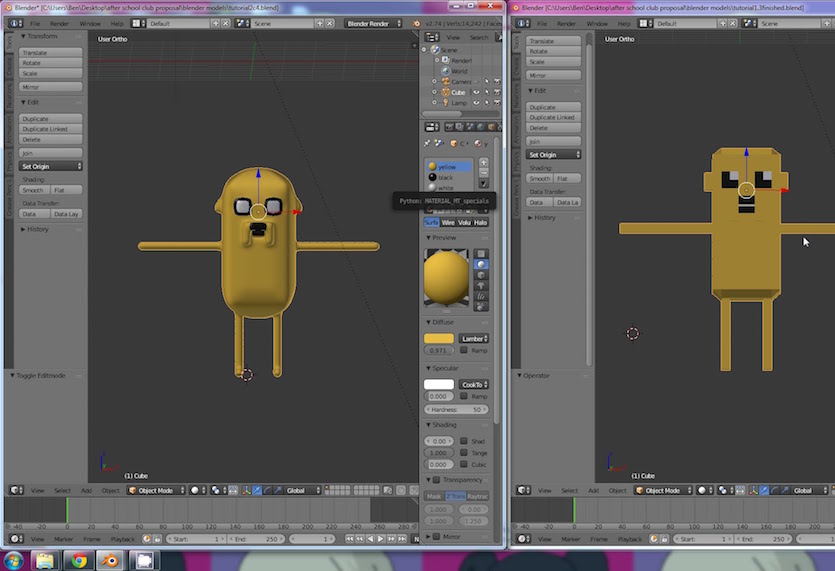Select the black material slot

(448, 177)
